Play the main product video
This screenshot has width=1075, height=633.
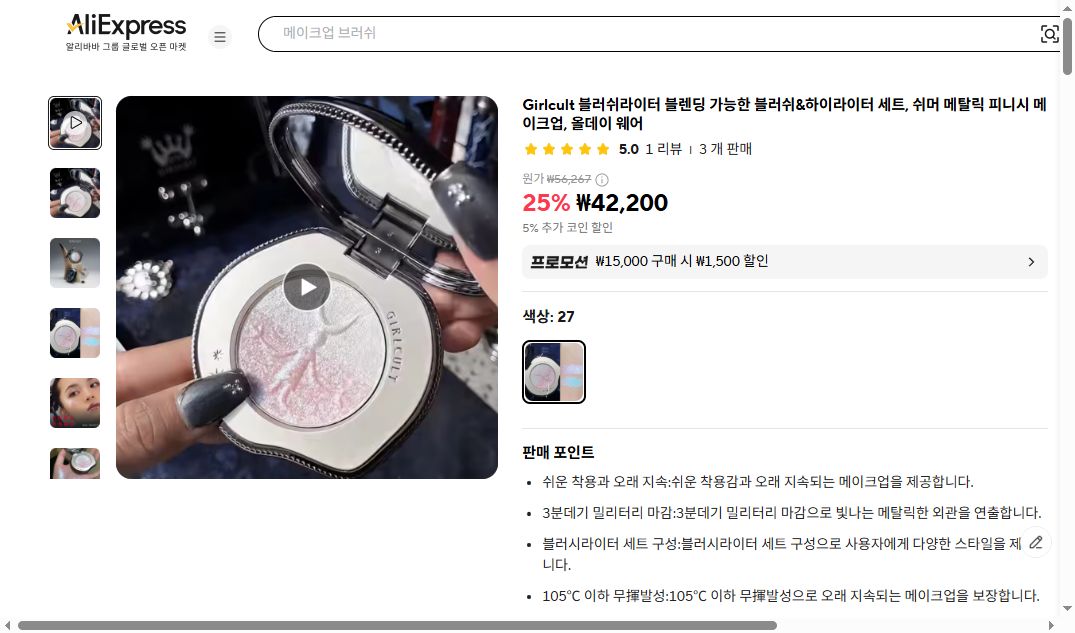[x=307, y=286]
